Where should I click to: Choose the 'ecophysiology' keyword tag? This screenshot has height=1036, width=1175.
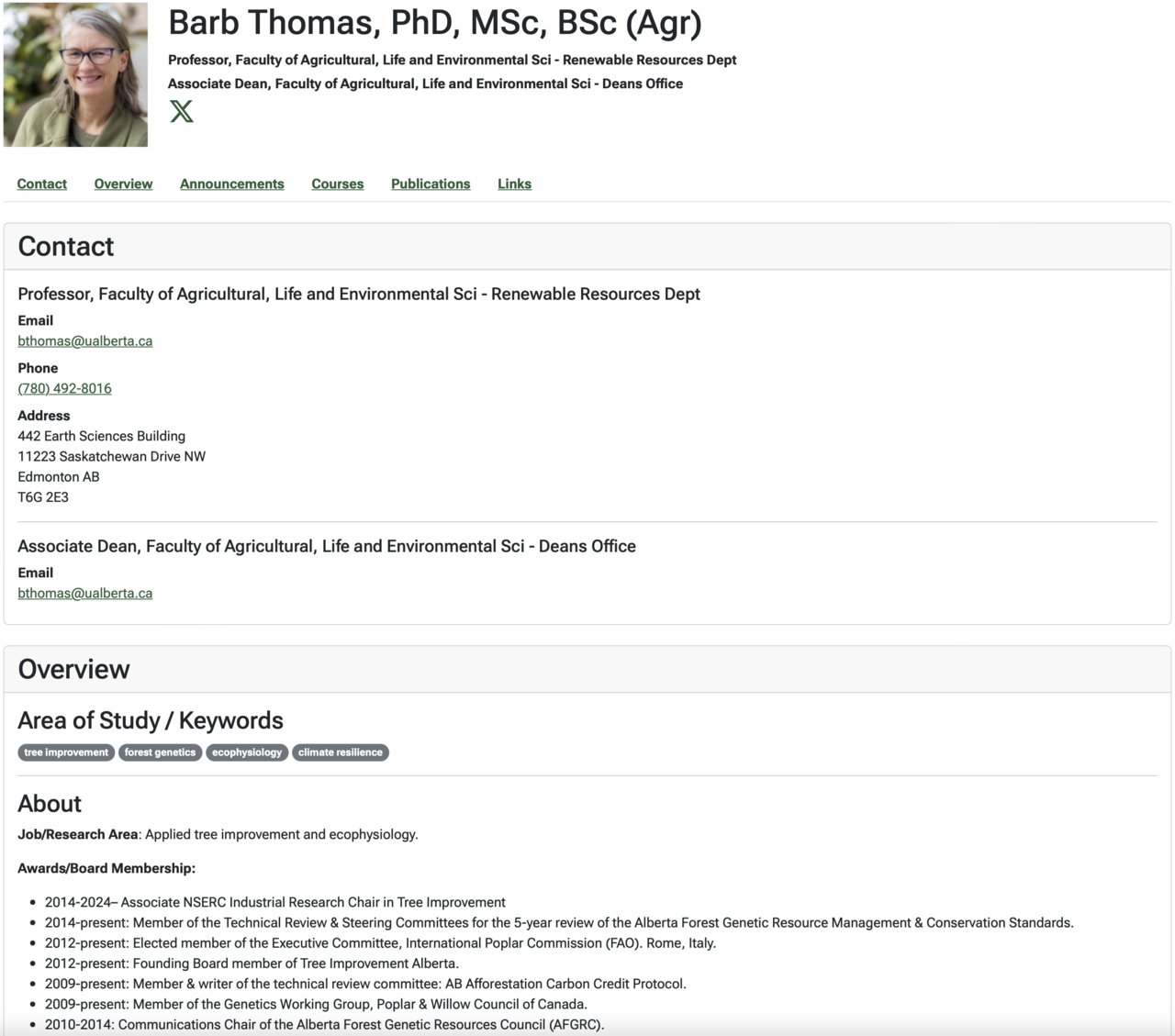click(247, 752)
